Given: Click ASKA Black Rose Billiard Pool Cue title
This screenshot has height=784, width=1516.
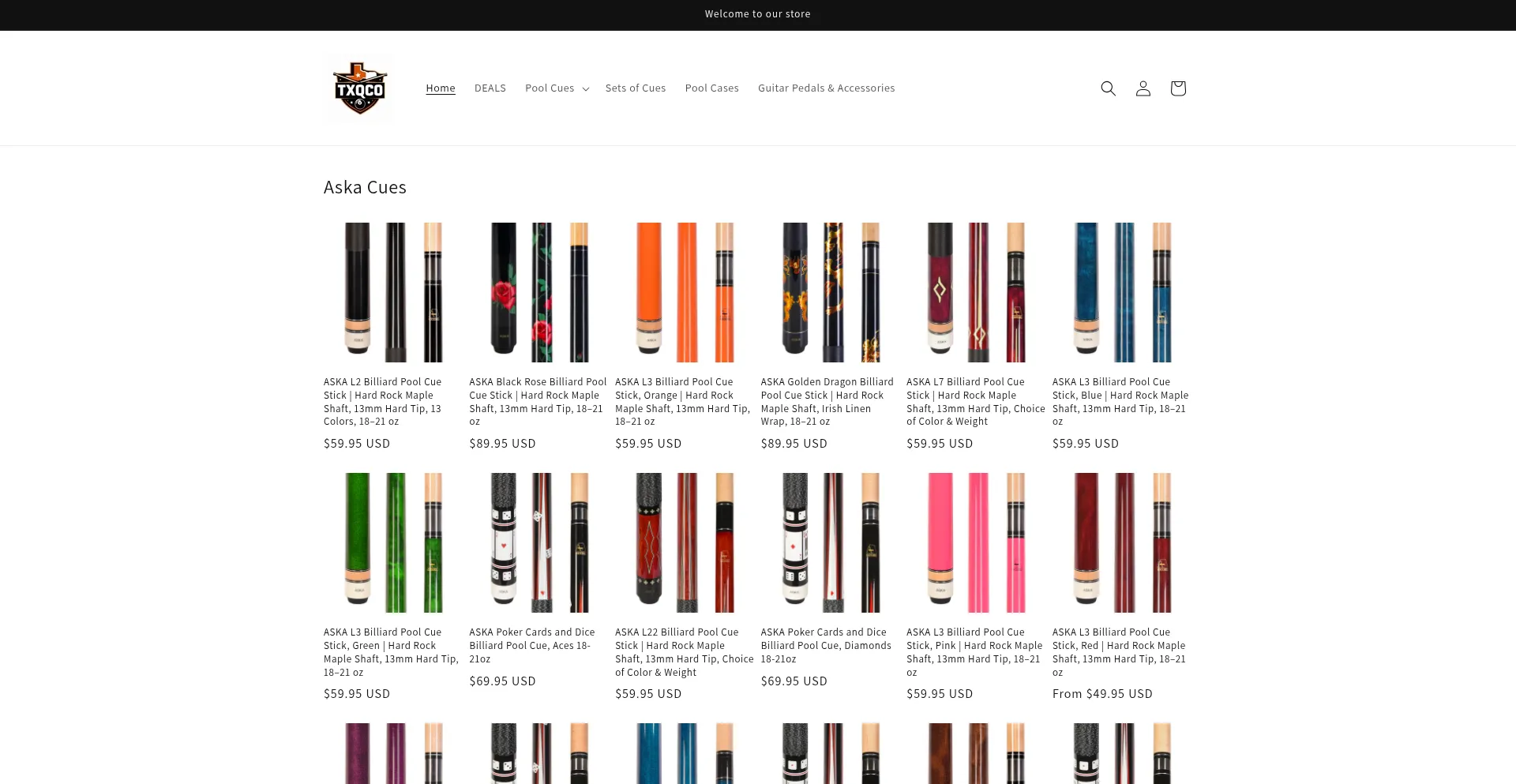Looking at the screenshot, I should click(x=538, y=402).
